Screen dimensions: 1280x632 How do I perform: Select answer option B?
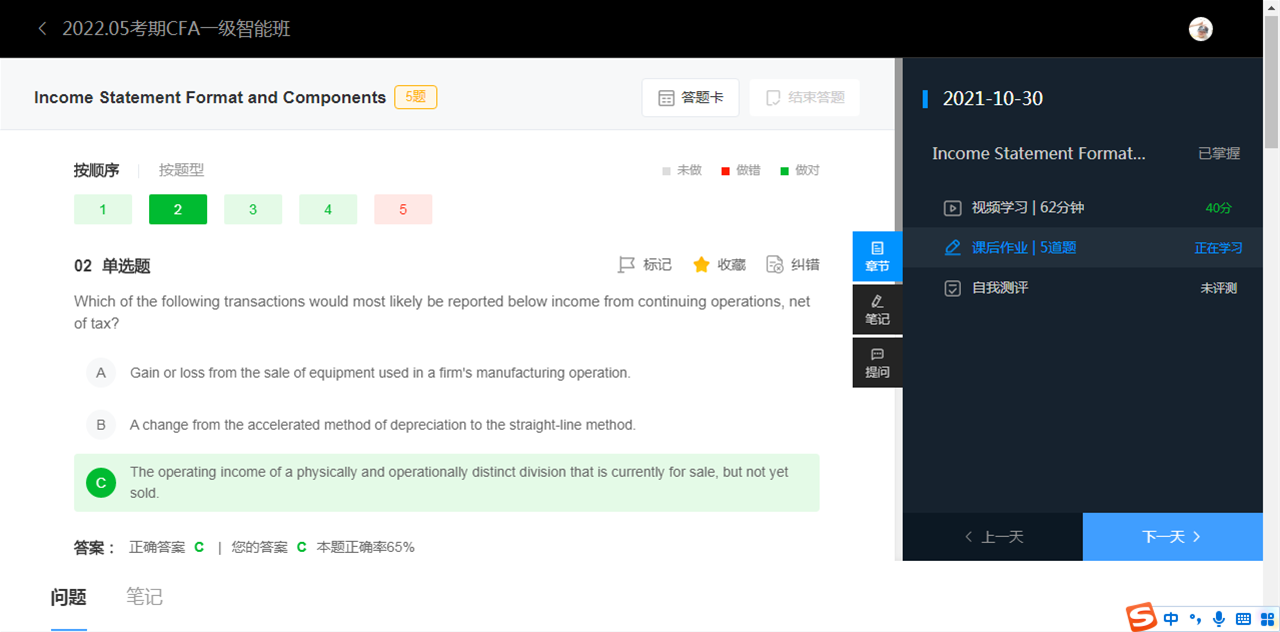[446, 425]
